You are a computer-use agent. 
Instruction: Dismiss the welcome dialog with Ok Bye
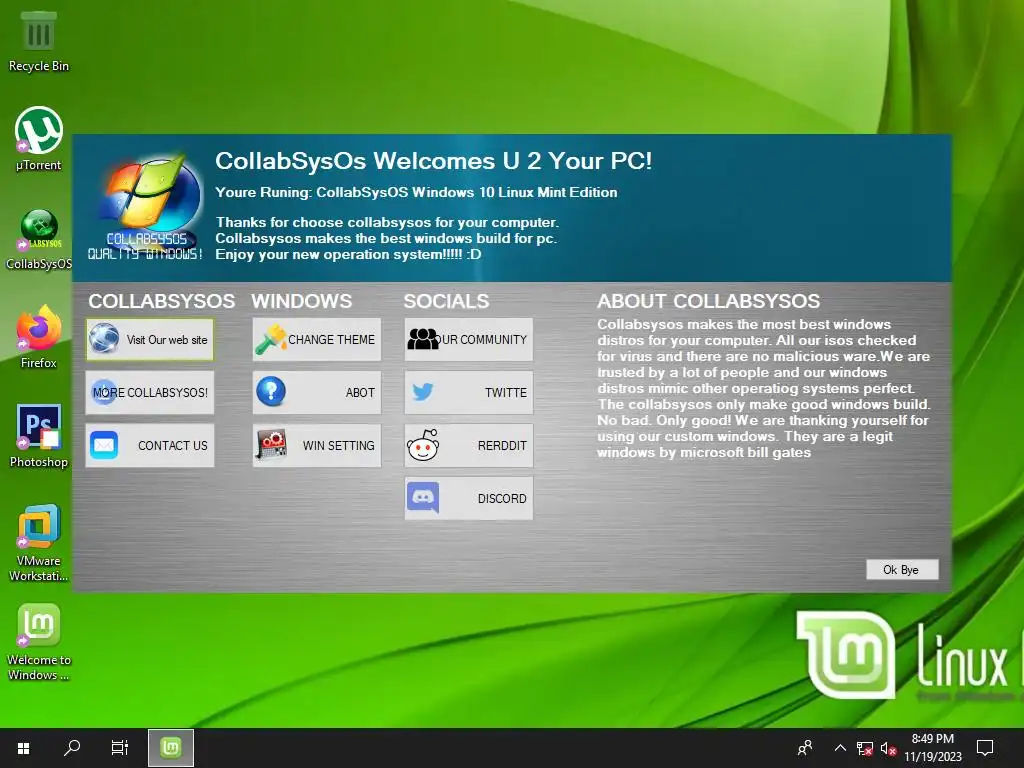[902, 569]
